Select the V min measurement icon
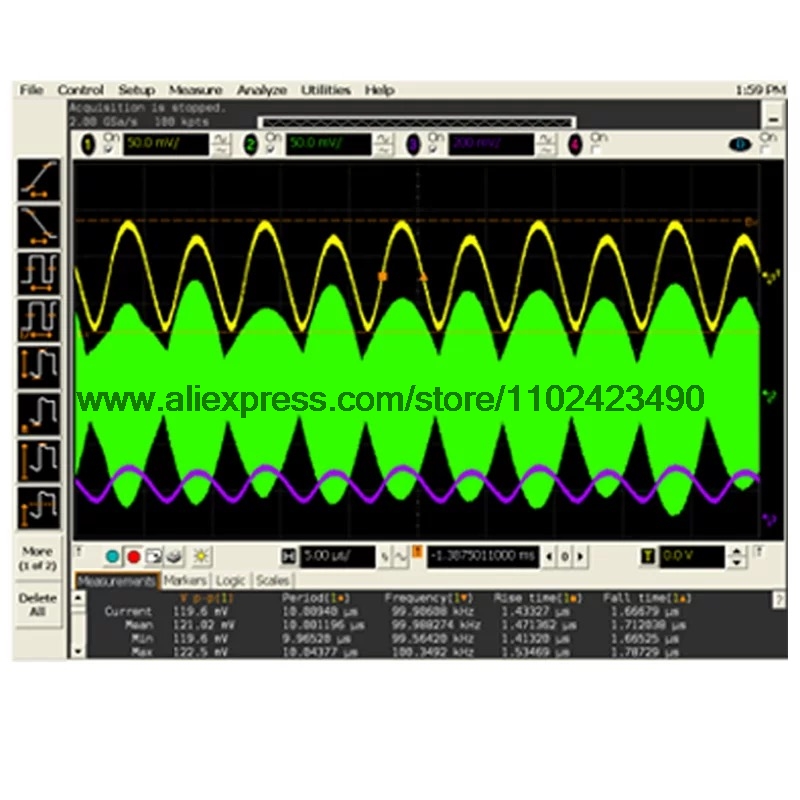The height and width of the screenshot is (800, 800). click(x=38, y=414)
